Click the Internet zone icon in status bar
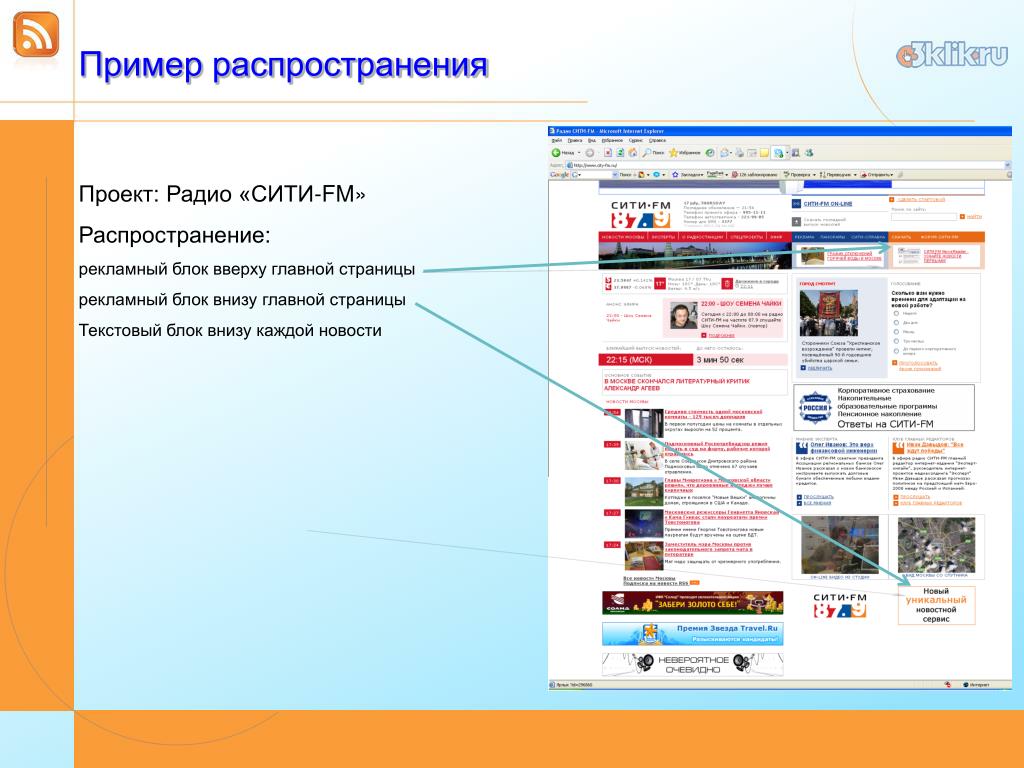This screenshot has width=1024, height=768. 966,684
